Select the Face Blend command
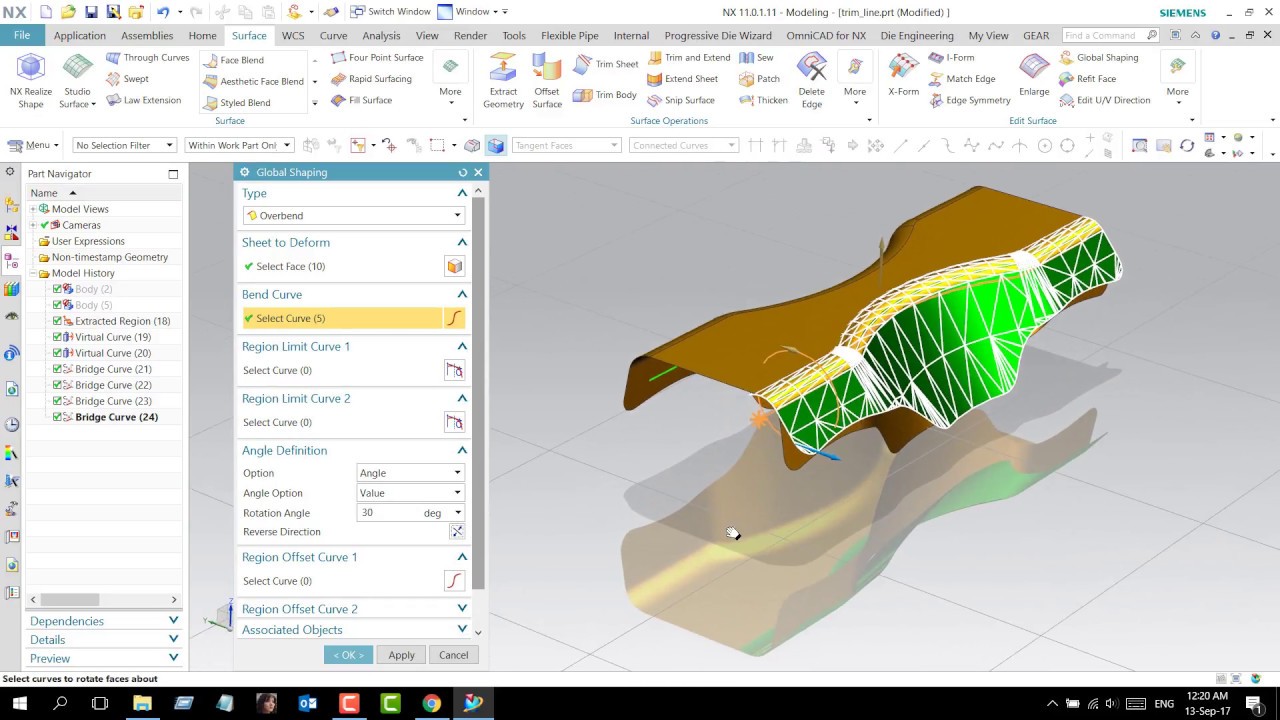The image size is (1280, 720). tap(233, 60)
